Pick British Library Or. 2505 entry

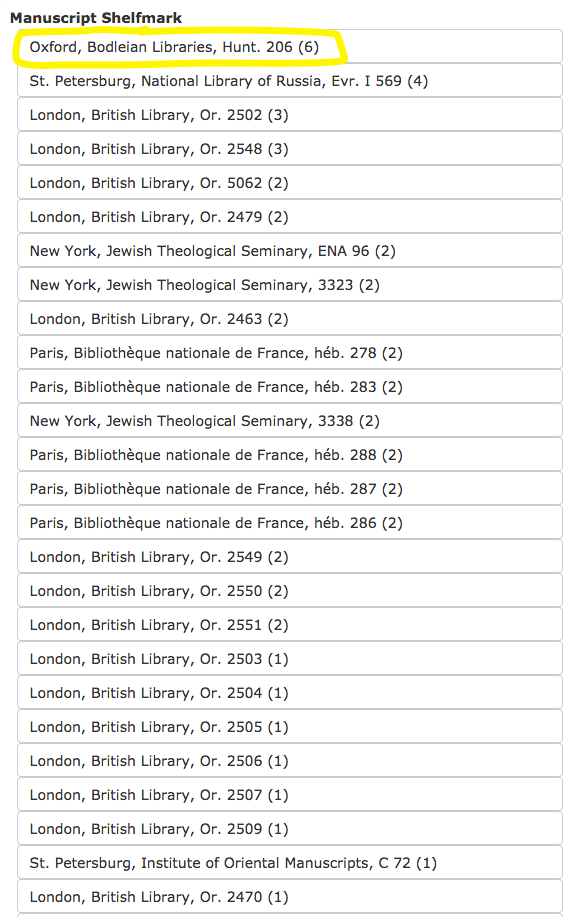point(290,726)
